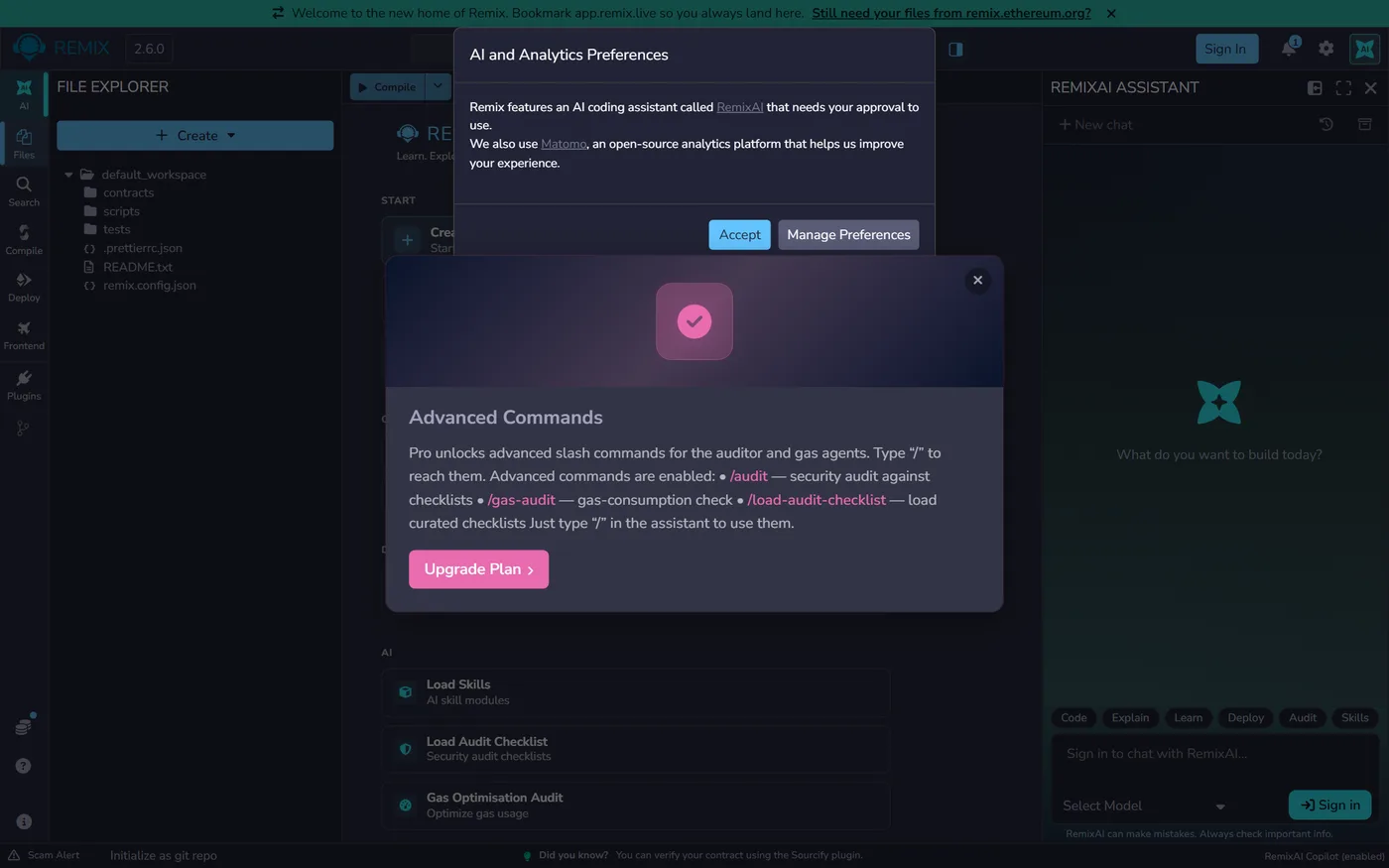
Task: Open the AI plugin in the sidebar
Action: tap(24, 93)
